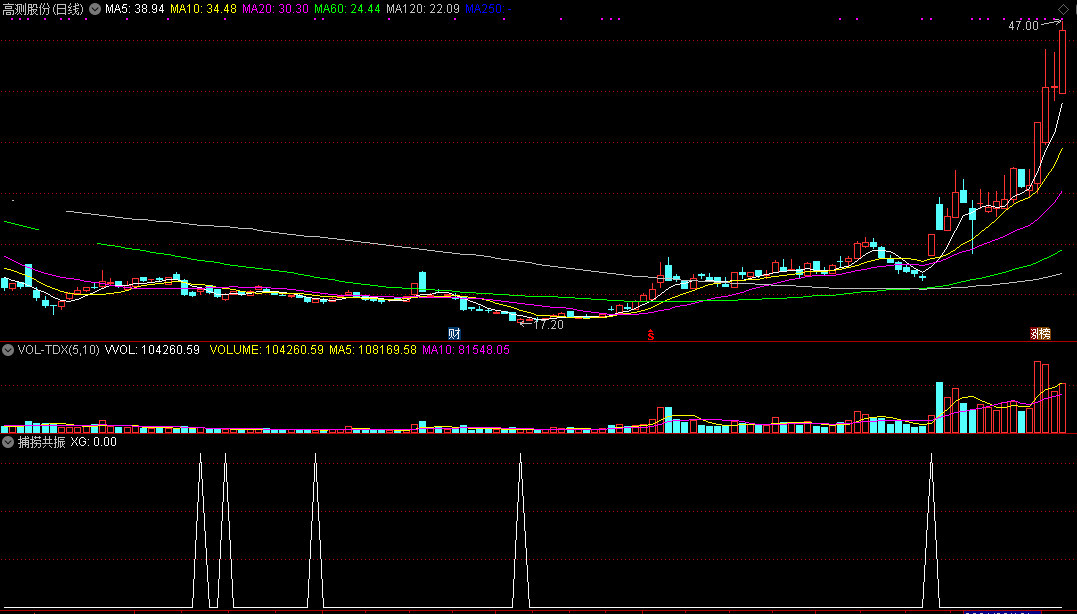Click the 17.20 low price annotation
Image resolution: width=1077 pixels, height=614 pixels.
tap(548, 324)
